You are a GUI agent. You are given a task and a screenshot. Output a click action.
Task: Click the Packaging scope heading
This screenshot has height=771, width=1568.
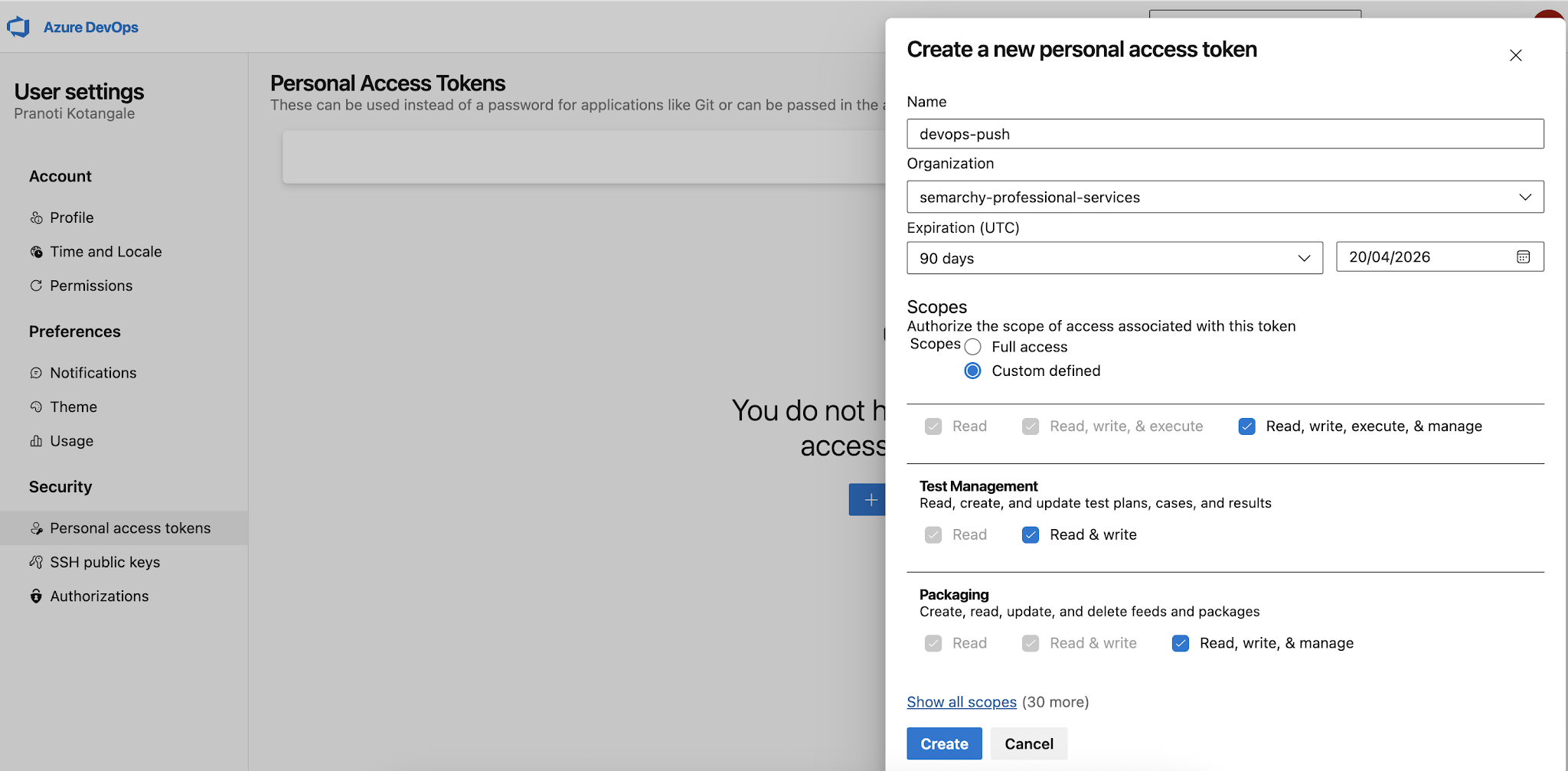coord(954,595)
